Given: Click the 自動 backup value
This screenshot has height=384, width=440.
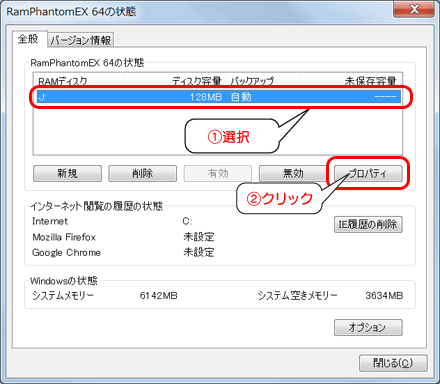Looking at the screenshot, I should [x=241, y=97].
